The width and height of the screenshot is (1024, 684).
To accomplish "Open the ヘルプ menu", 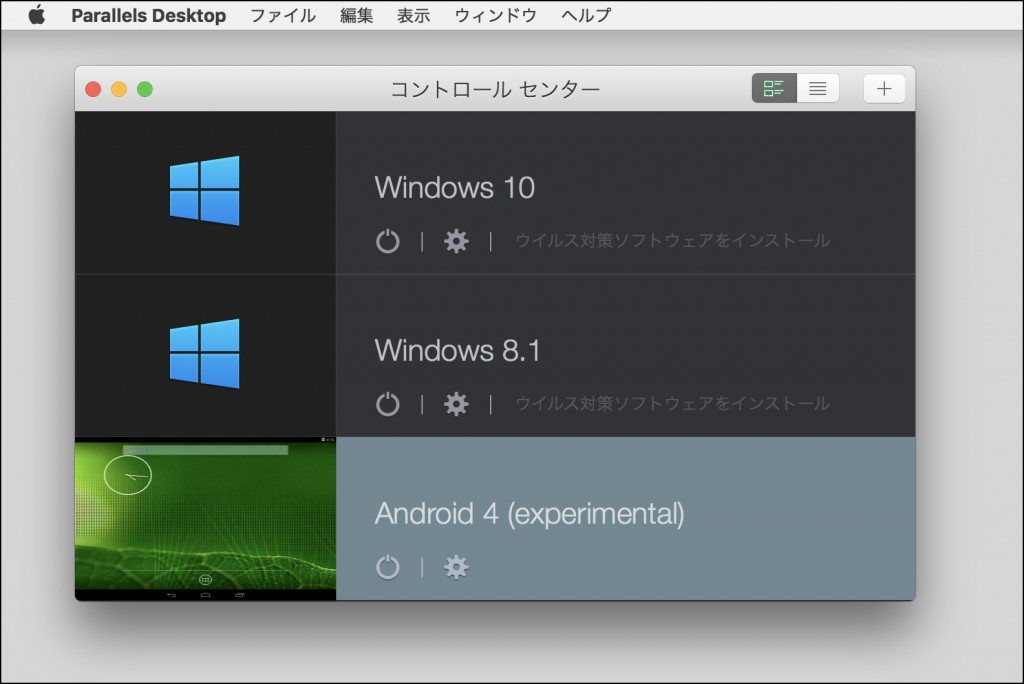I will 586,15.
